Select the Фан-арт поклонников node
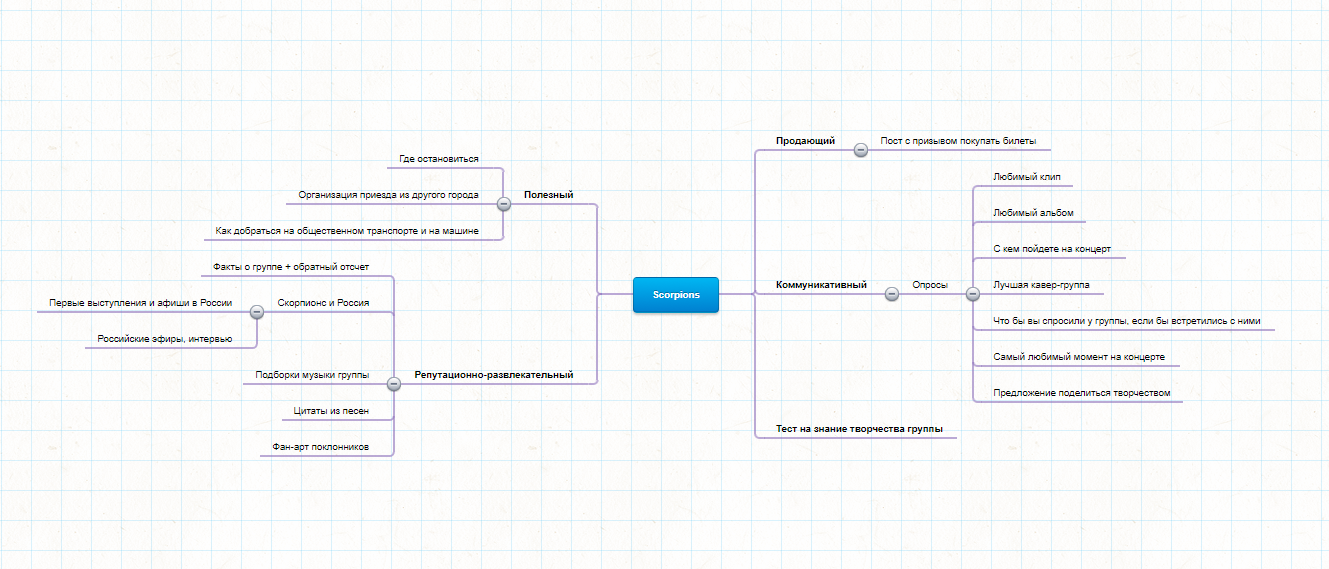The height and width of the screenshot is (569, 1329). click(x=320, y=447)
